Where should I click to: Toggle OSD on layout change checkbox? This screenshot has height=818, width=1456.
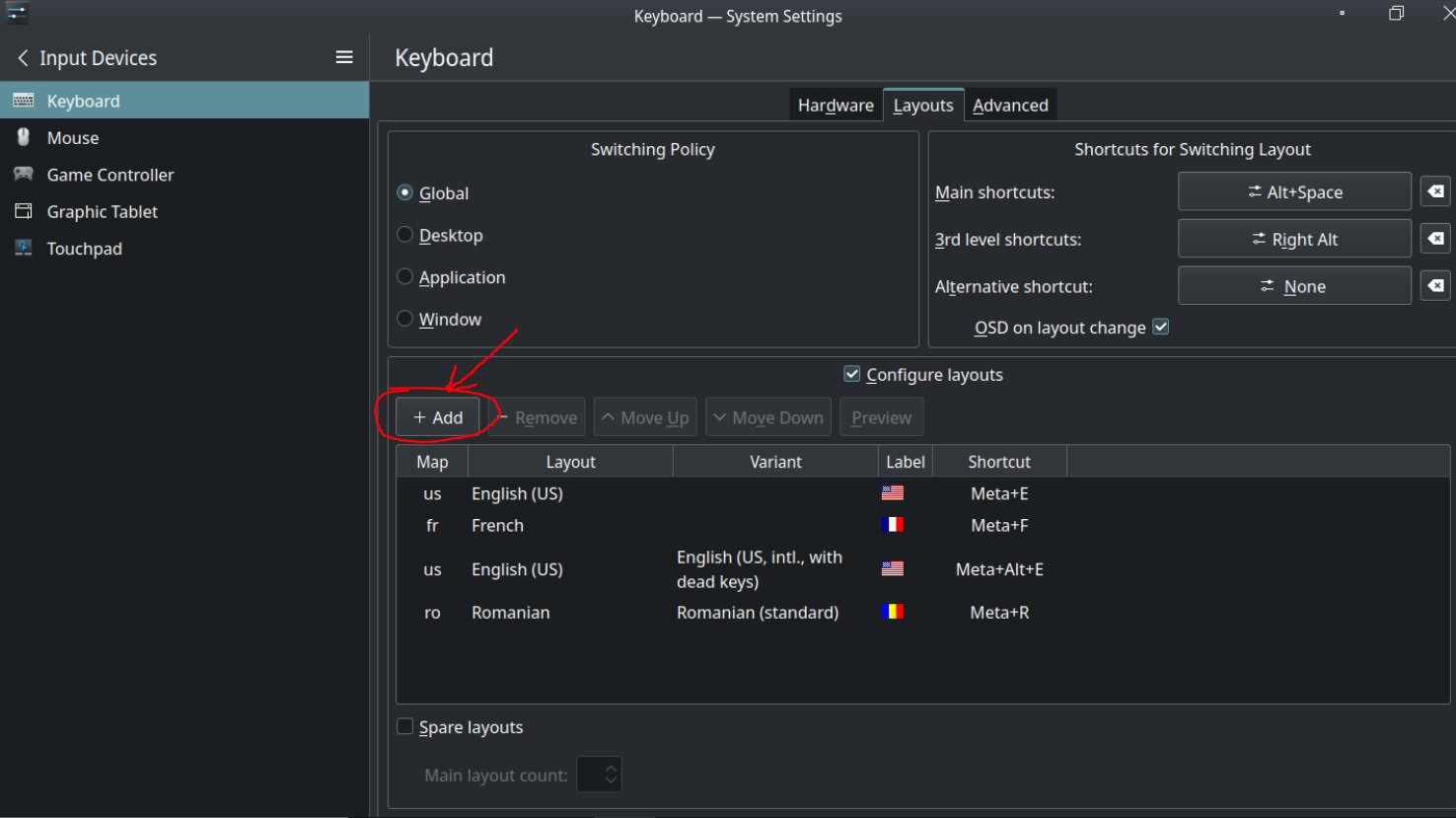tap(1161, 327)
